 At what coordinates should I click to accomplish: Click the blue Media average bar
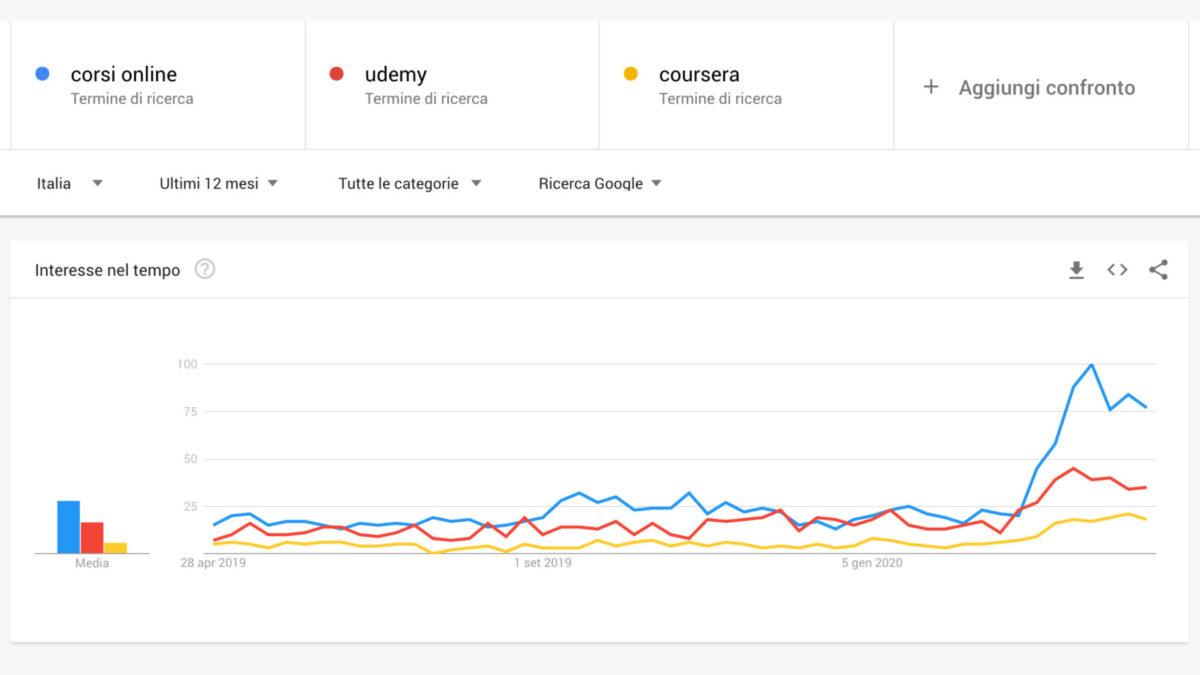click(69, 527)
